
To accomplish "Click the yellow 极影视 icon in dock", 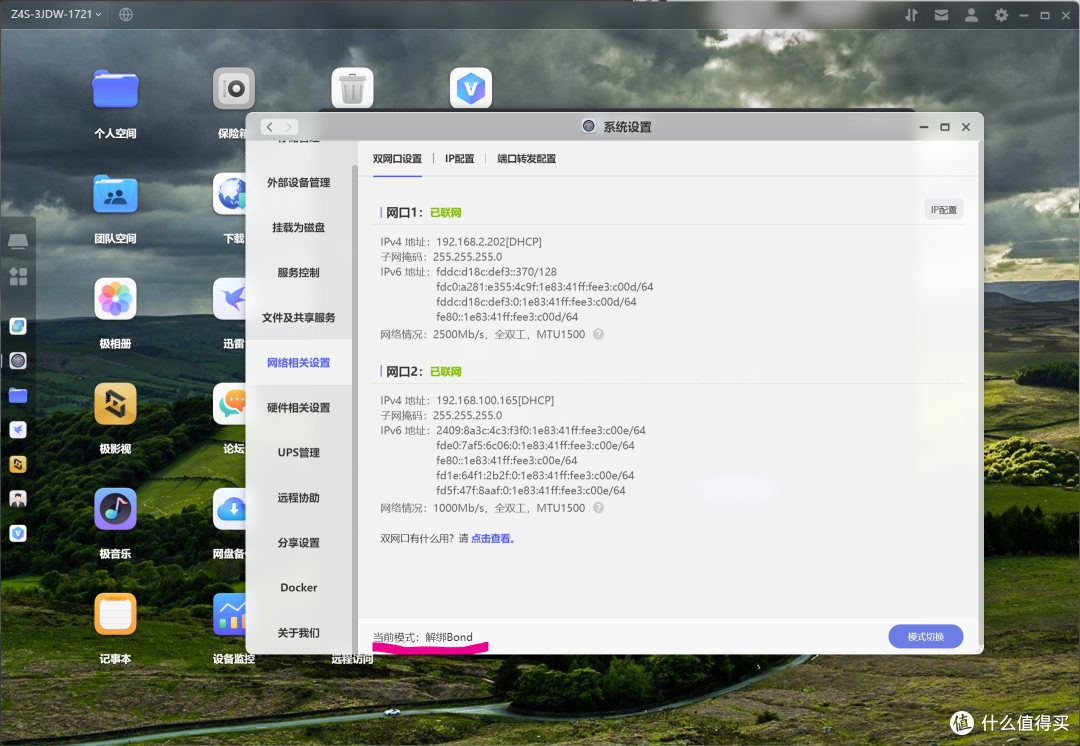I will pos(18,464).
